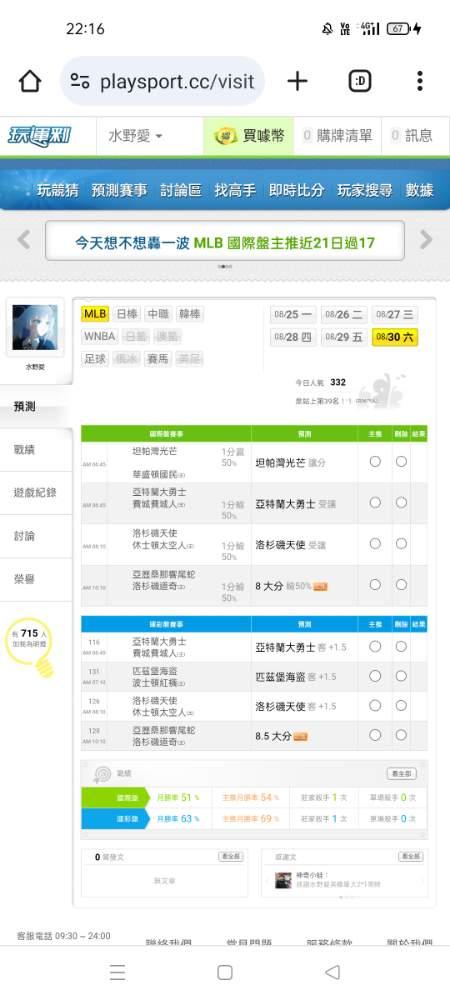The image size is (450, 1000).
Task: Tap the Android back navigation icon
Action: 332,972
